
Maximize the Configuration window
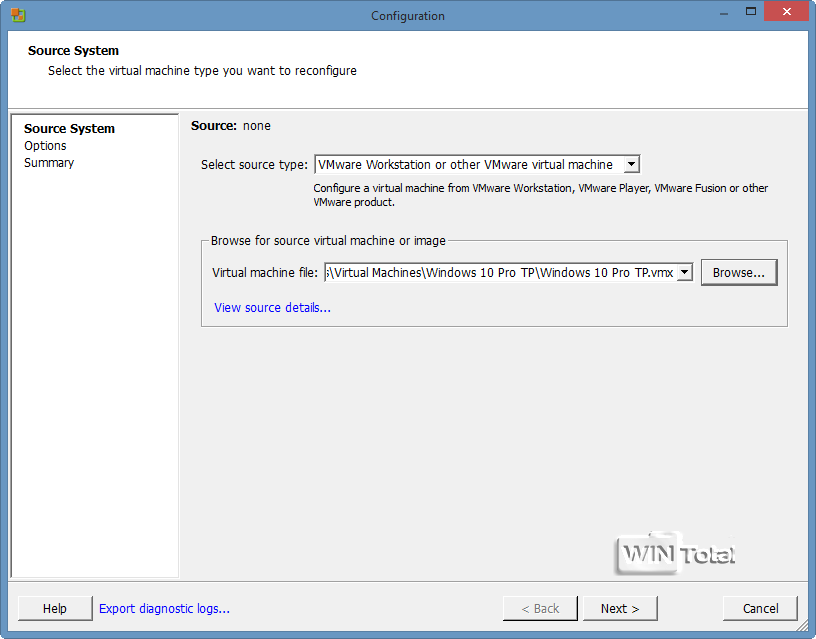point(750,12)
